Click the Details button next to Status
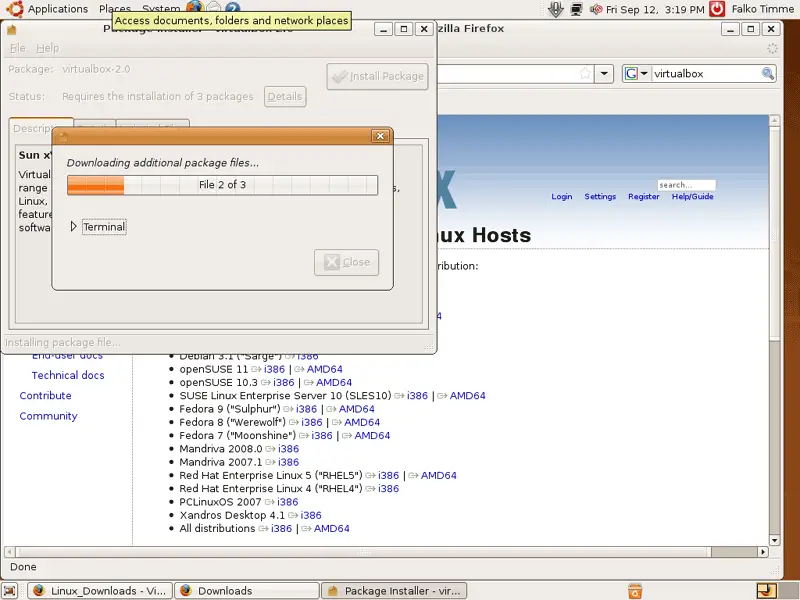The image size is (800, 600). click(285, 96)
